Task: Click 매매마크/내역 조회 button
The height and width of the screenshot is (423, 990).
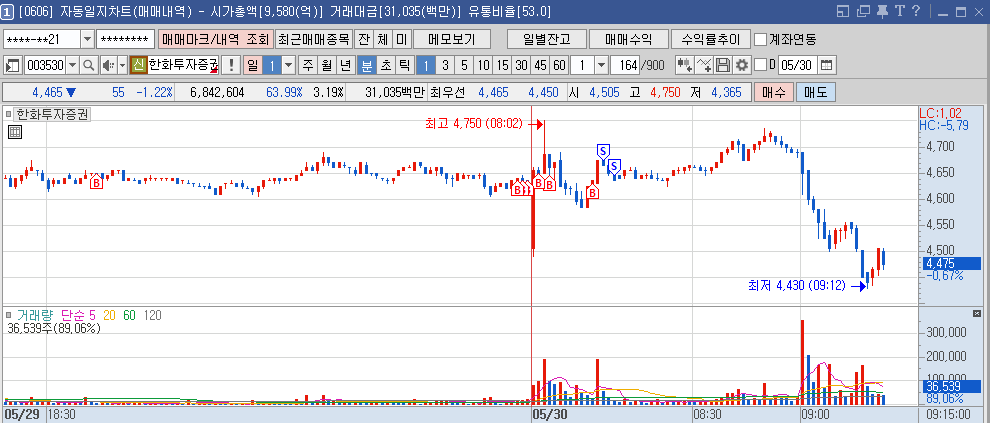Action: coord(215,39)
